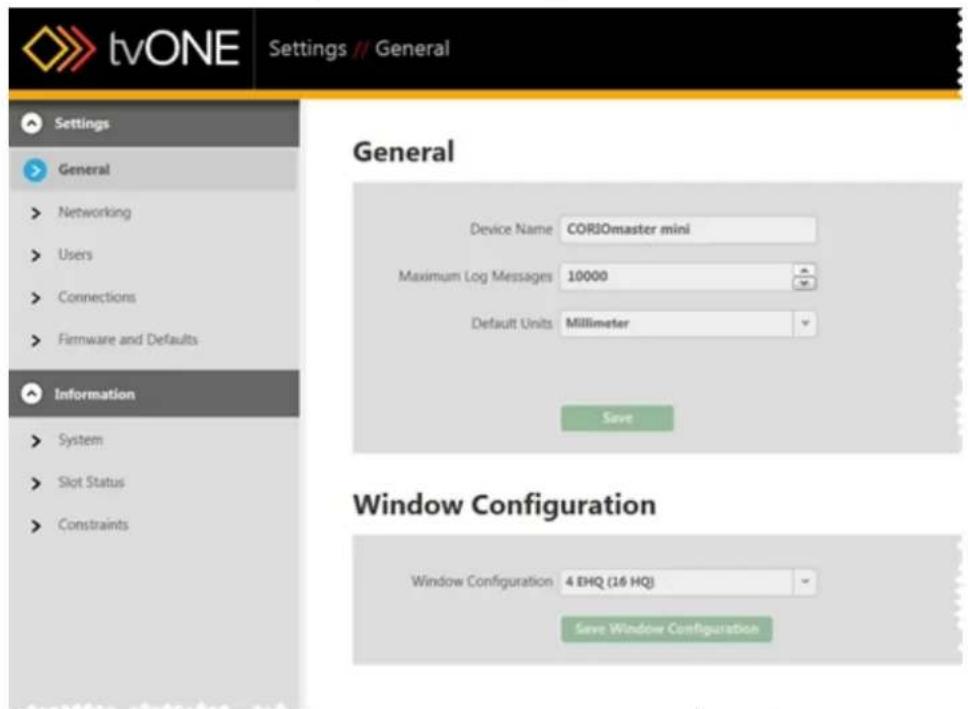The width and height of the screenshot is (968, 709).
Task: Open the System information page
Action: point(80,440)
